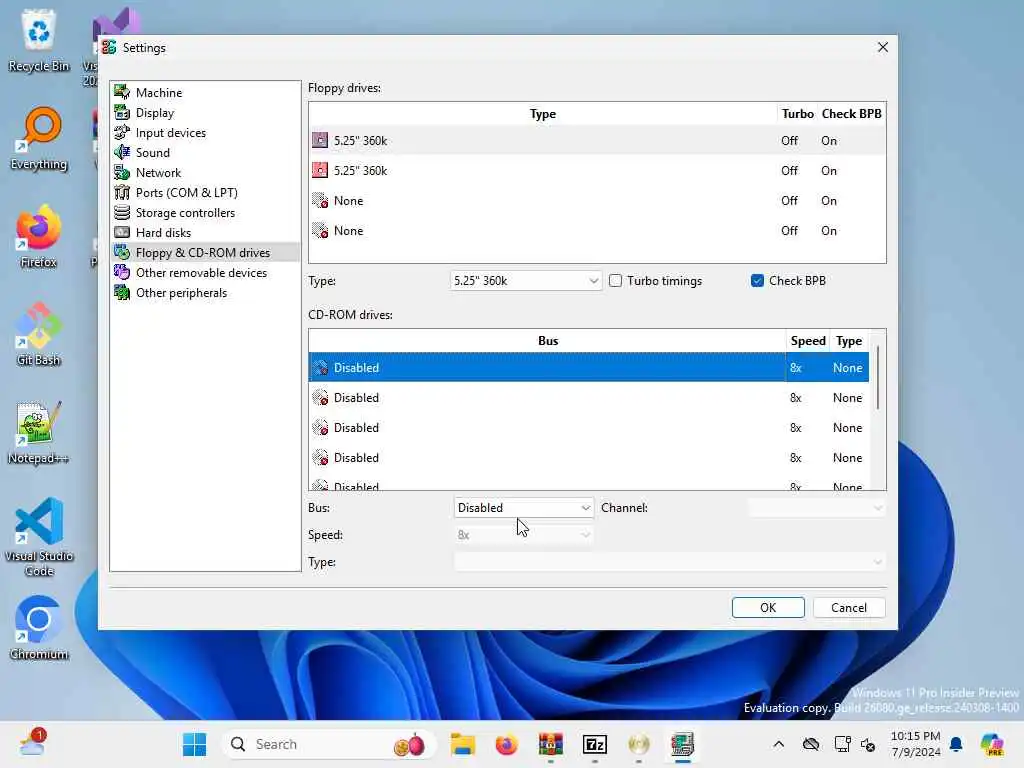Open the Firefox desktop shortcut
Viewport: 1024px width, 768px height.
(x=39, y=236)
